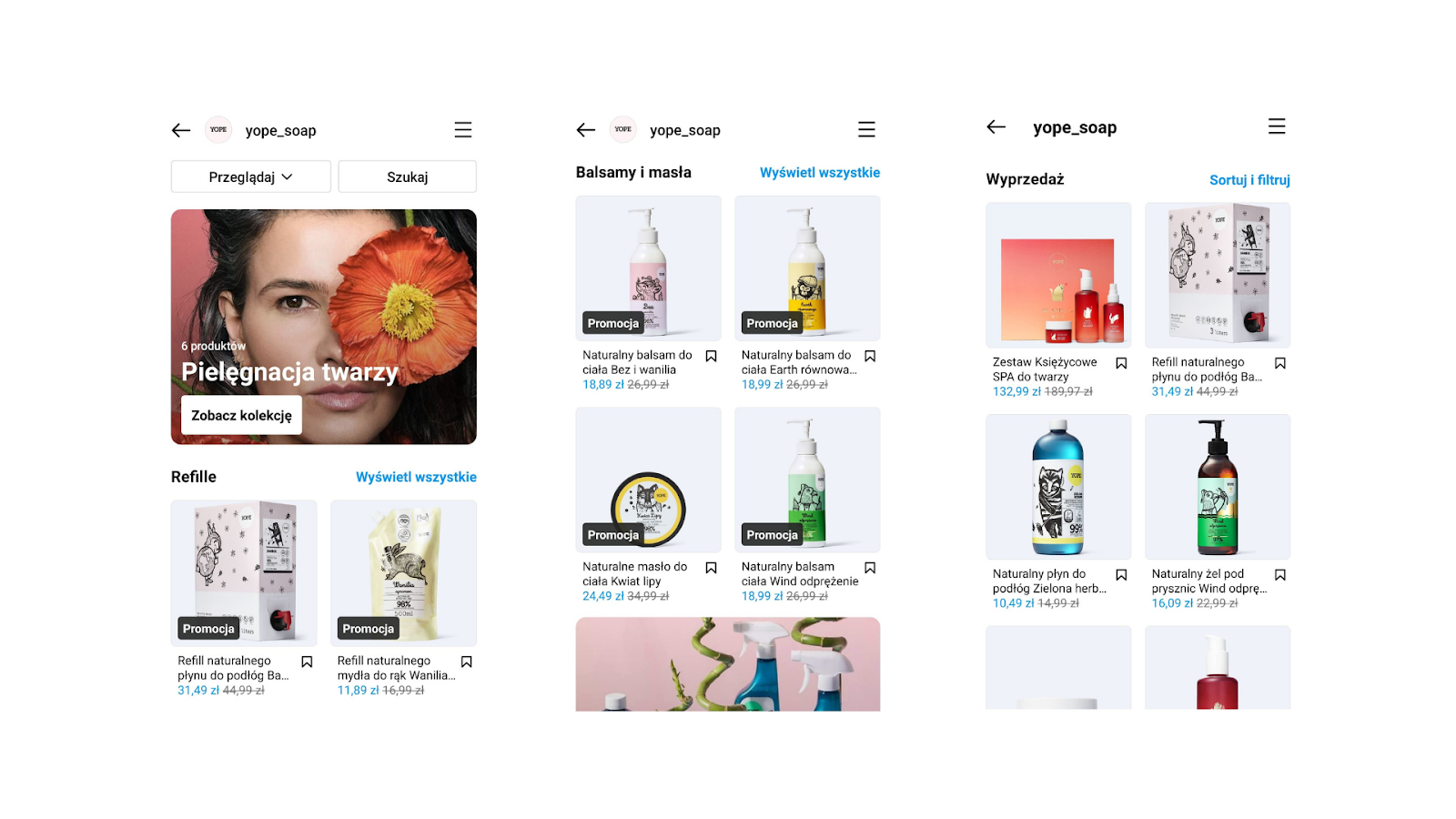Click Wyświetl wszystkie next to Balsamy i masła
The image size is (1456, 819).
tap(820, 172)
